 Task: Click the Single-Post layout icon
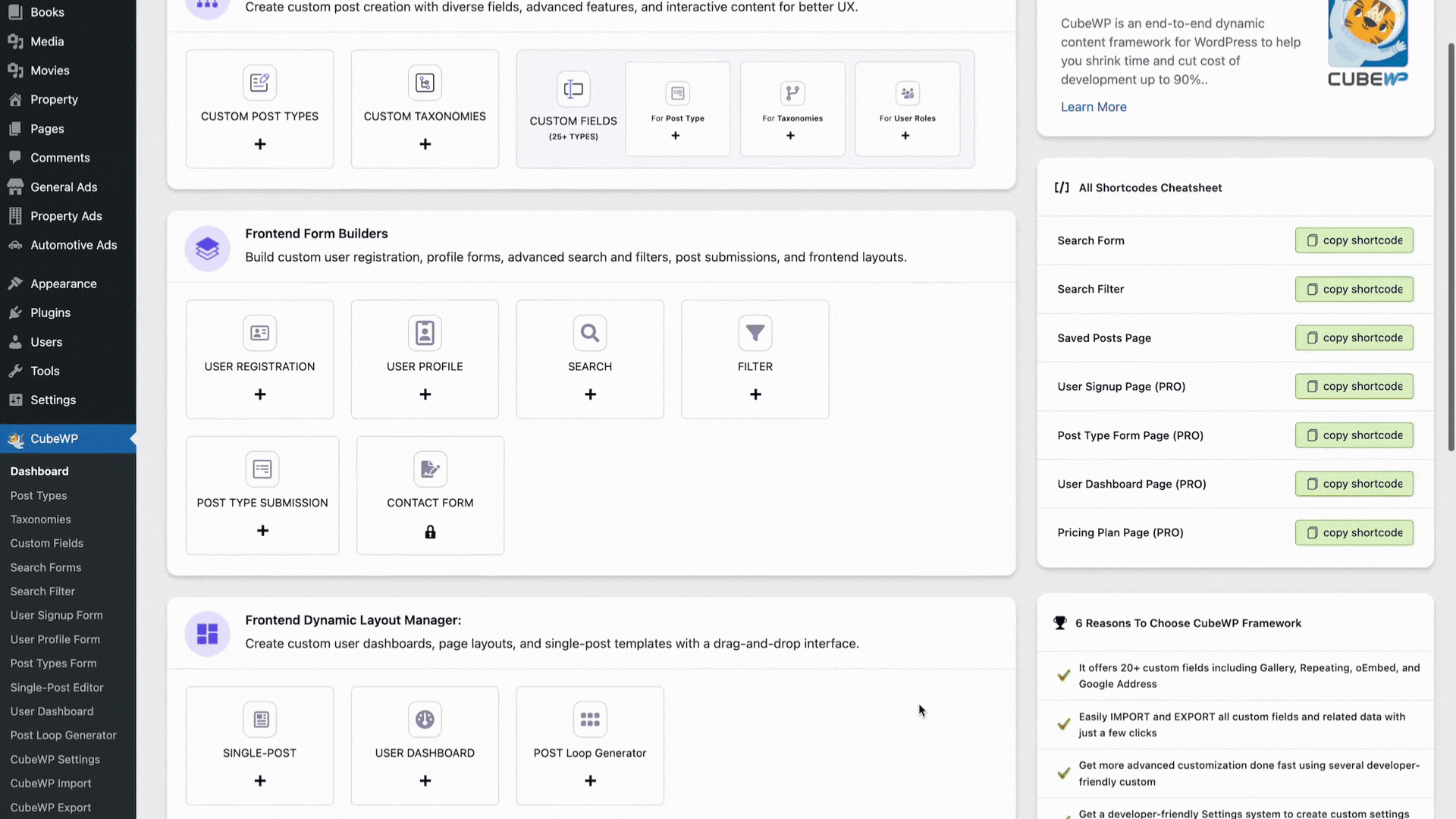[x=259, y=719]
